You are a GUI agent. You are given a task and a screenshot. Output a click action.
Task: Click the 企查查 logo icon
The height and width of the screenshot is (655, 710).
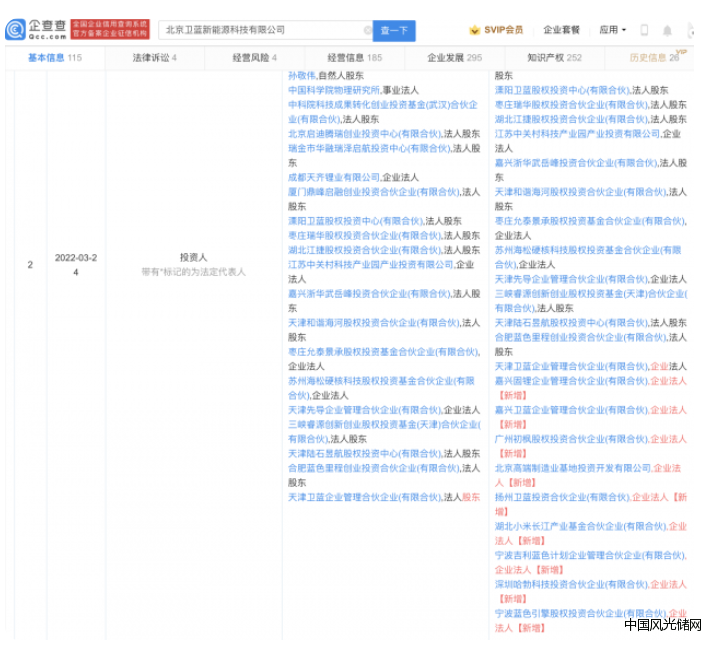pyautogui.click(x=15, y=30)
